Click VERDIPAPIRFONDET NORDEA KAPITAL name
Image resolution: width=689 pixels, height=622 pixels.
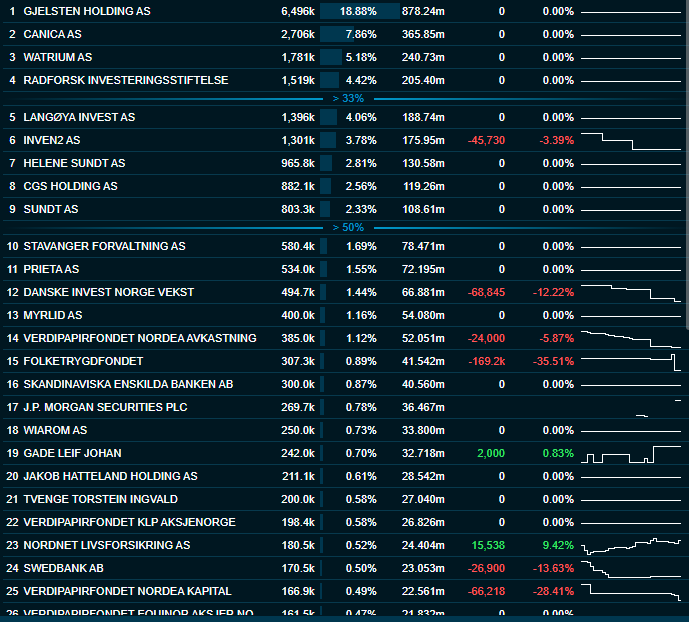click(127, 591)
